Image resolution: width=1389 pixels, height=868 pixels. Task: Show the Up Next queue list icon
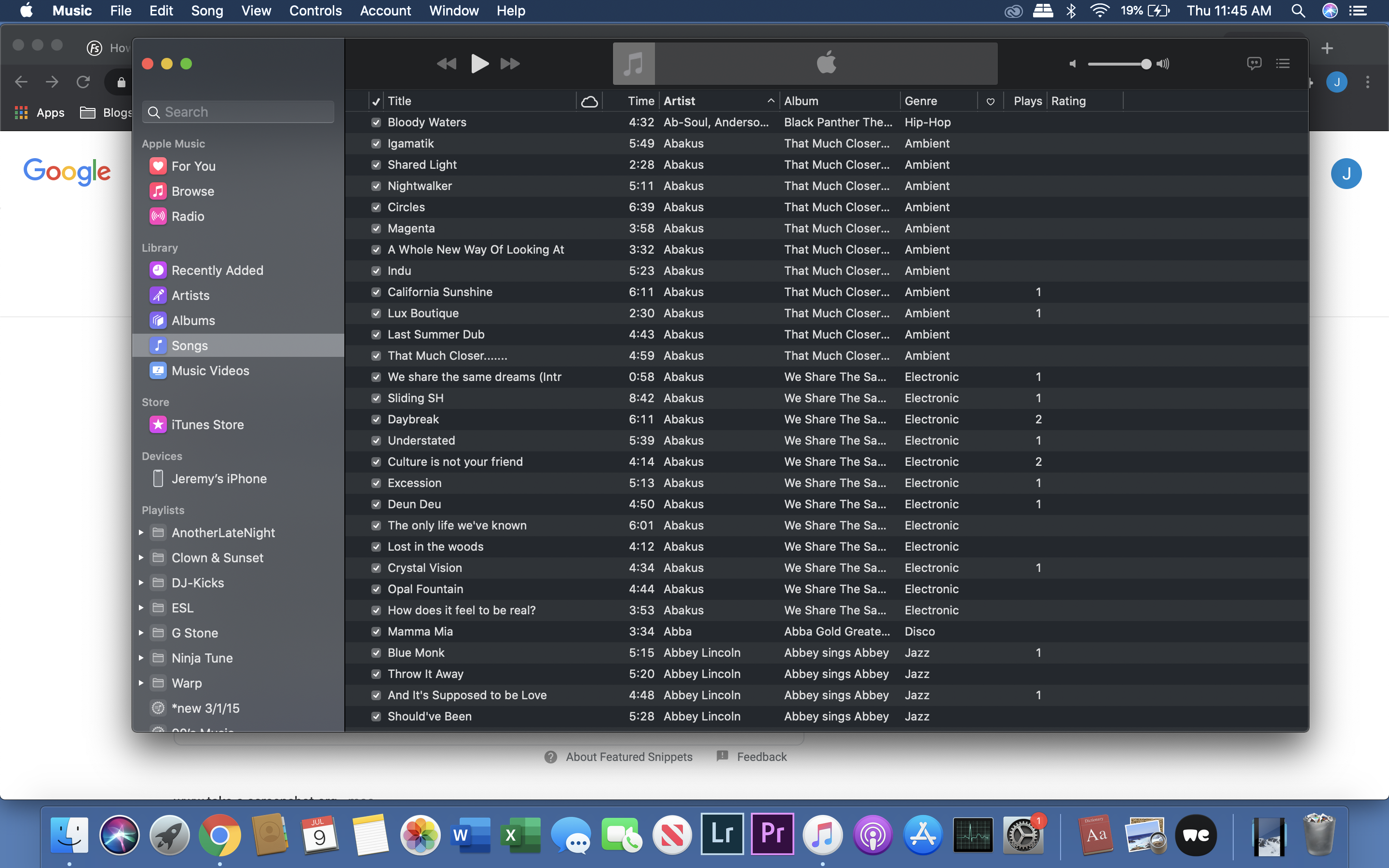1283,64
